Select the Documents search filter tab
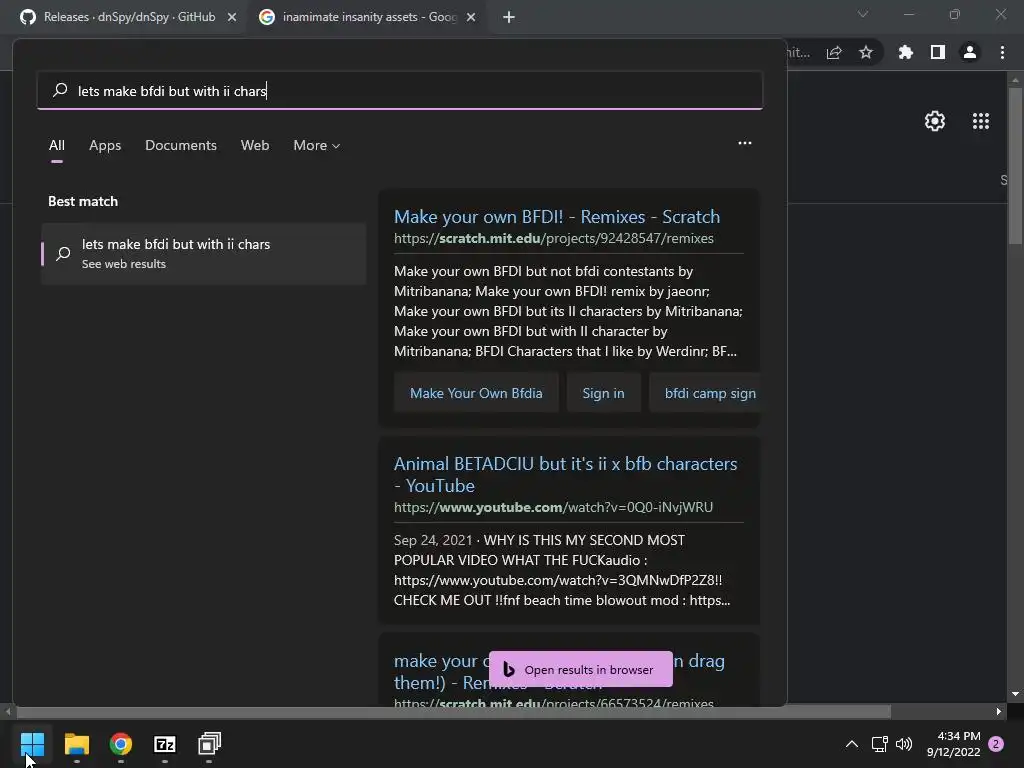Image resolution: width=1024 pixels, height=768 pixels. pos(181,145)
